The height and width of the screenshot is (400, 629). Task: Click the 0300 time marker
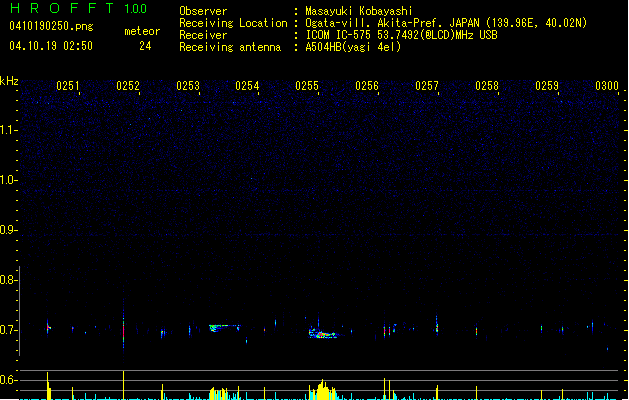pyautogui.click(x=607, y=86)
